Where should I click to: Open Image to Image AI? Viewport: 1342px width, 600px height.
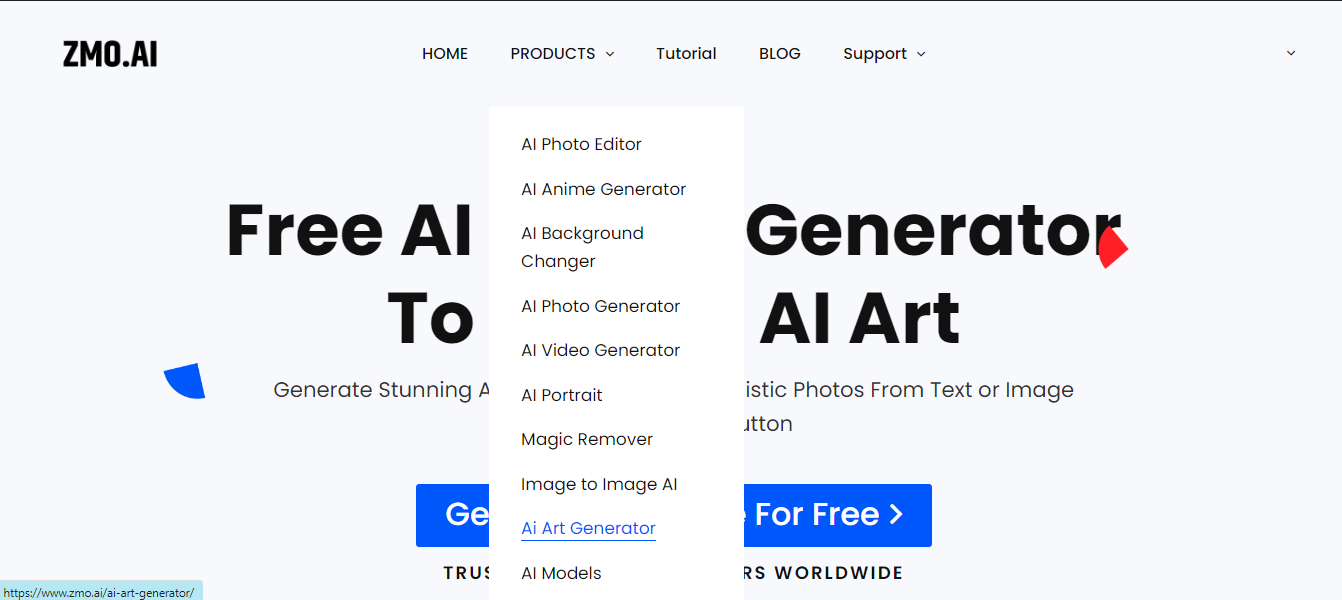[599, 484]
